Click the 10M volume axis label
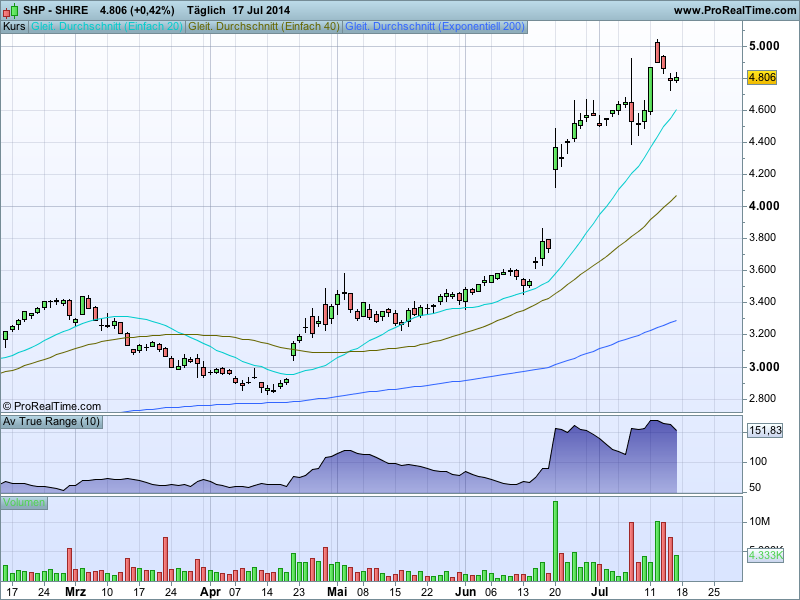Image resolution: width=800 pixels, height=600 pixels. click(759, 522)
